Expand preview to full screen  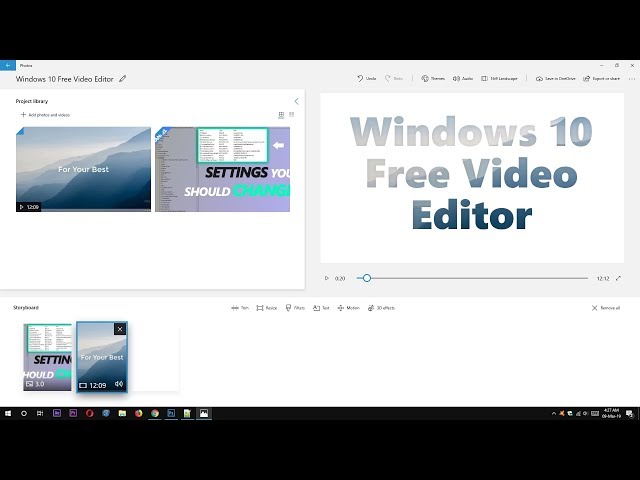pos(618,278)
